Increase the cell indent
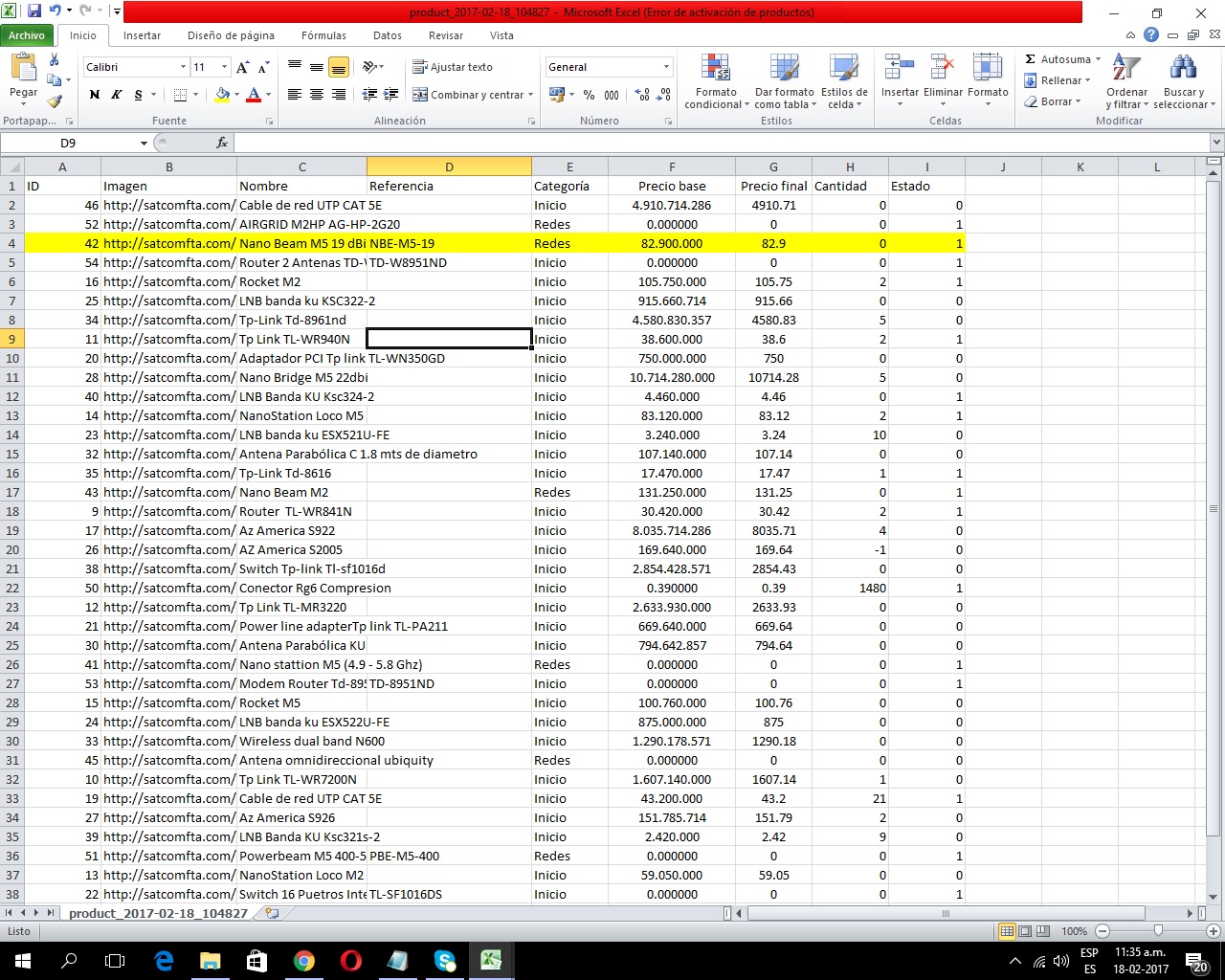The image size is (1225, 980). pyautogui.click(x=390, y=95)
